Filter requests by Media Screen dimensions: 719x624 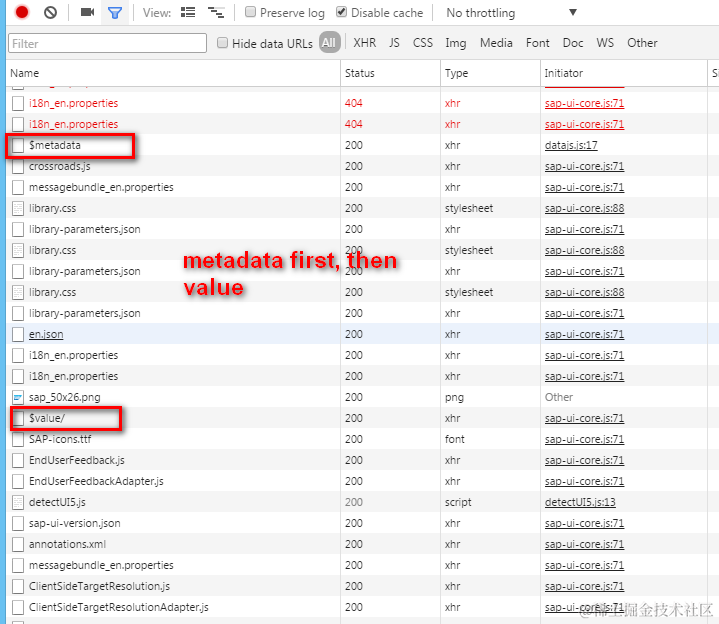pyautogui.click(x=496, y=43)
